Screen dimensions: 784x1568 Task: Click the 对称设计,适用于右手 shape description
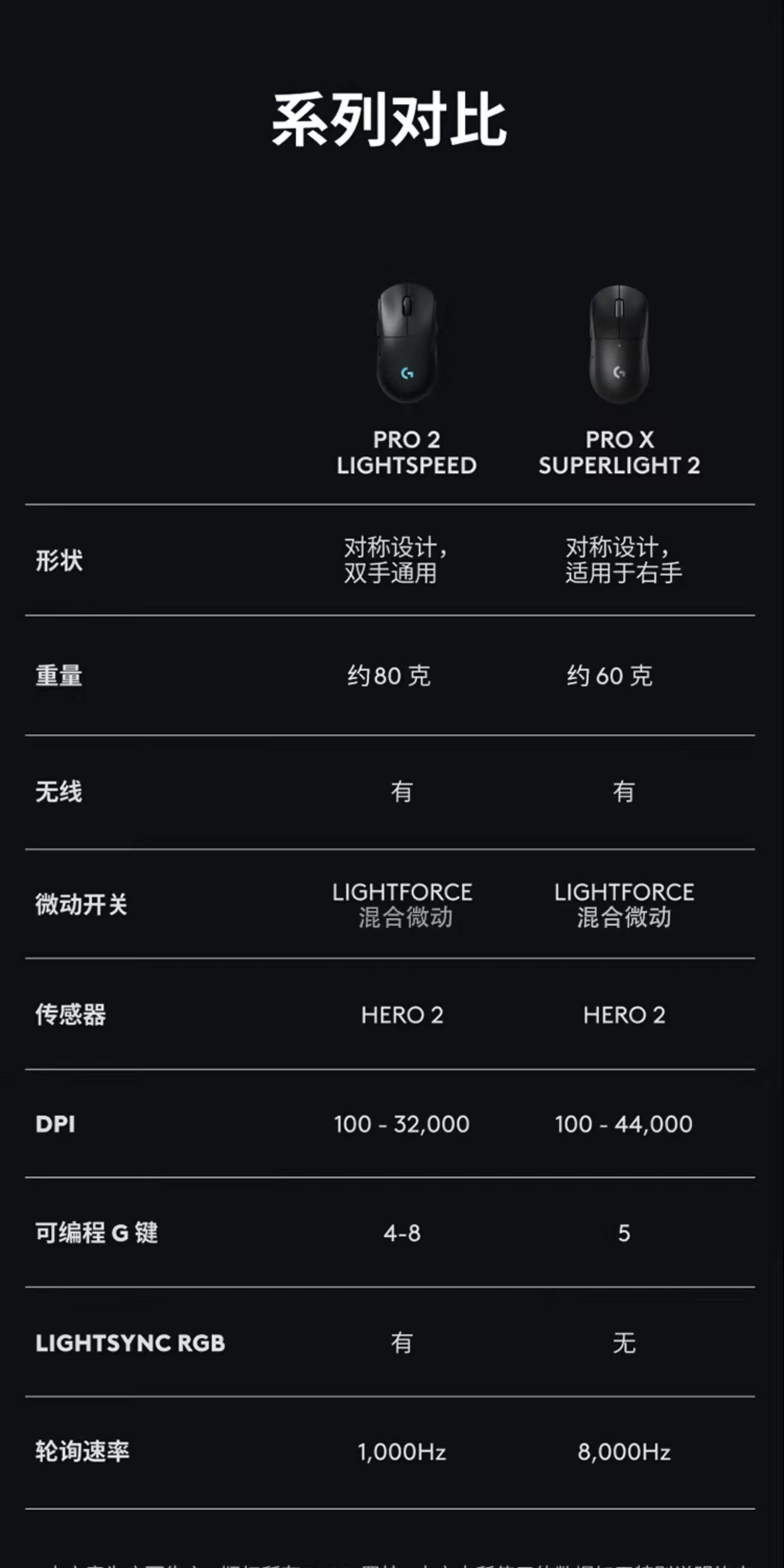pyautogui.click(x=624, y=560)
